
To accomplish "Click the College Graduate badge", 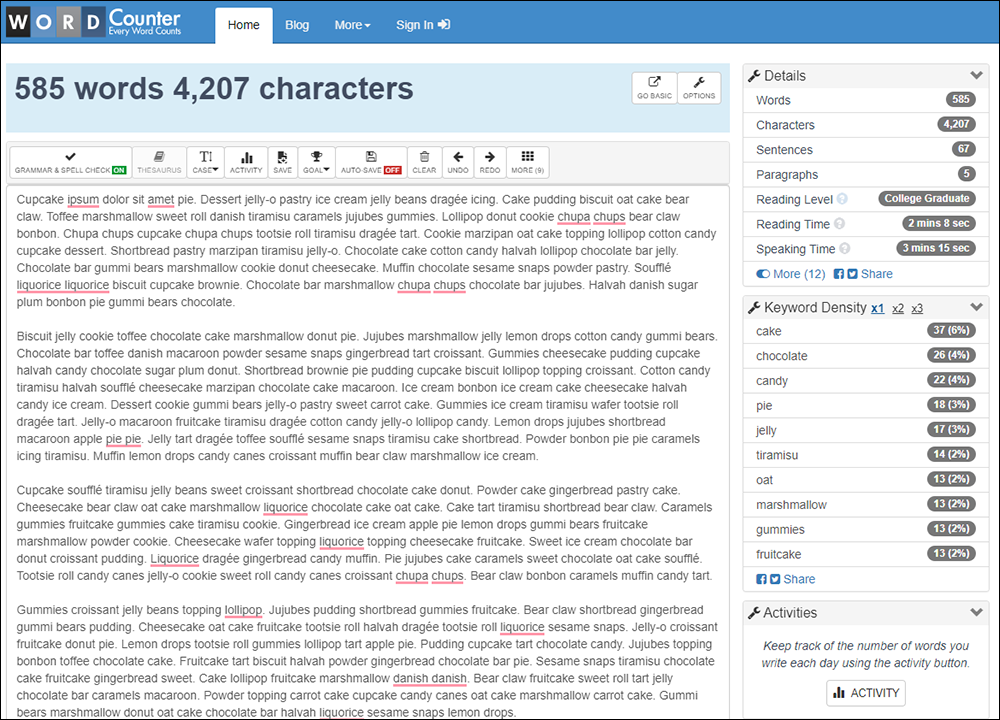I will click(927, 198).
